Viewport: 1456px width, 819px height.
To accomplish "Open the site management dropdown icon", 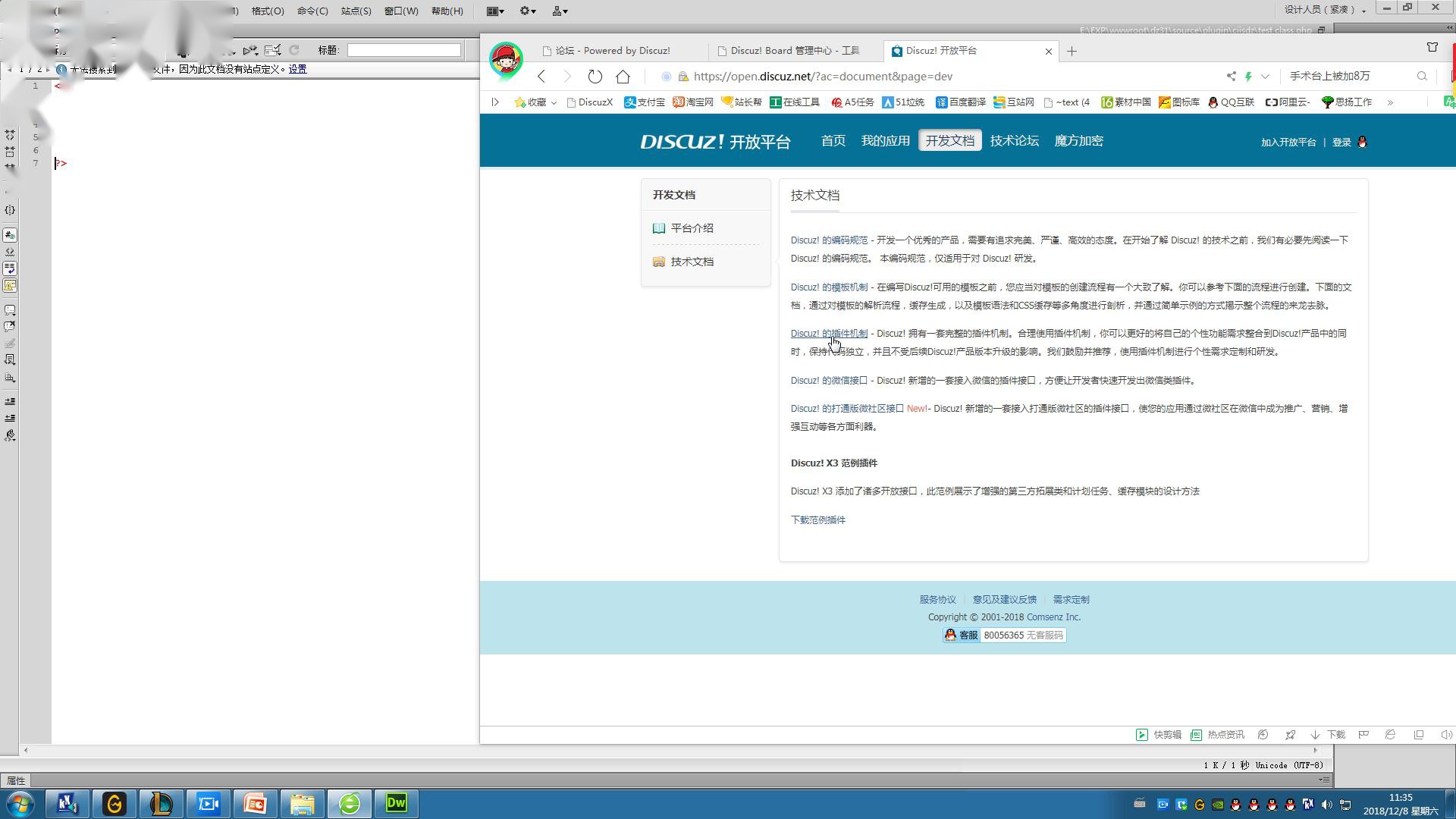I will [560, 11].
